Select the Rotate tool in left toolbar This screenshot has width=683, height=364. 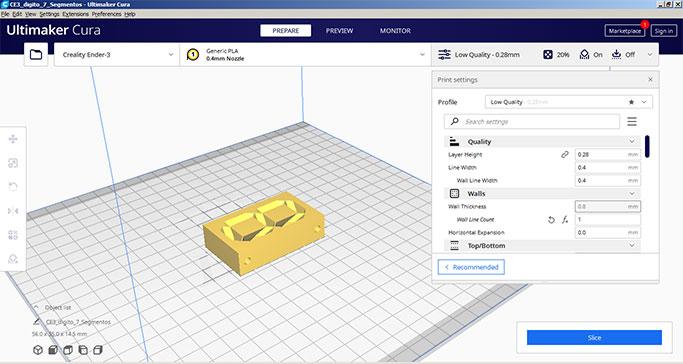tap(13, 187)
